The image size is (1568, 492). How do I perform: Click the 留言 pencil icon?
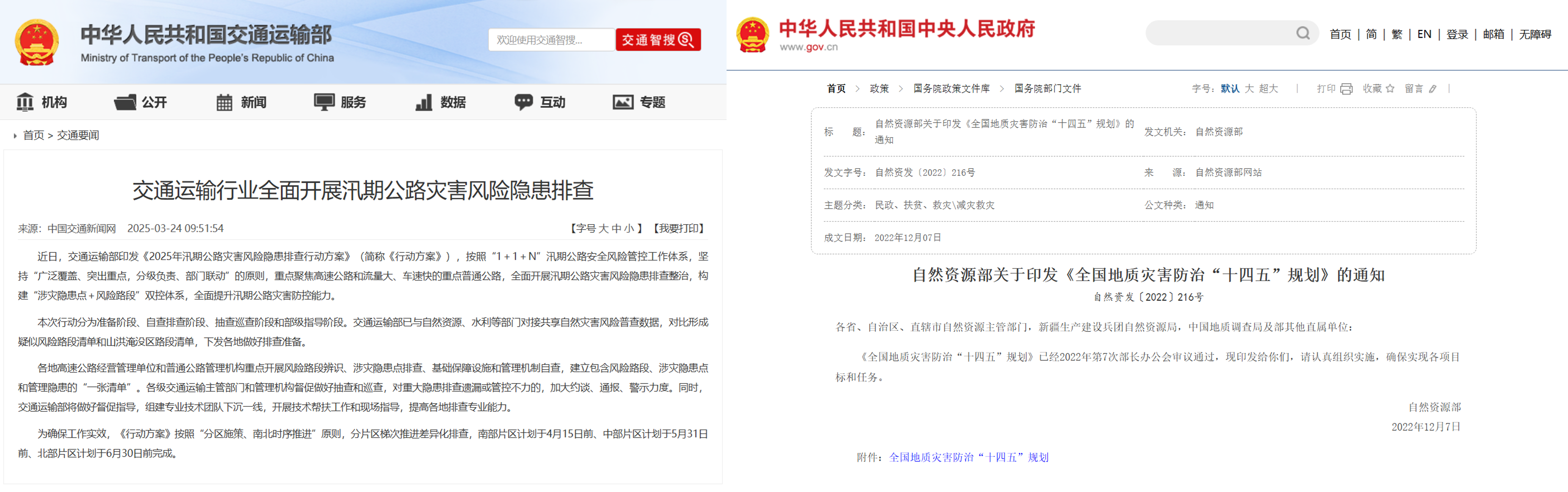click(x=1433, y=89)
